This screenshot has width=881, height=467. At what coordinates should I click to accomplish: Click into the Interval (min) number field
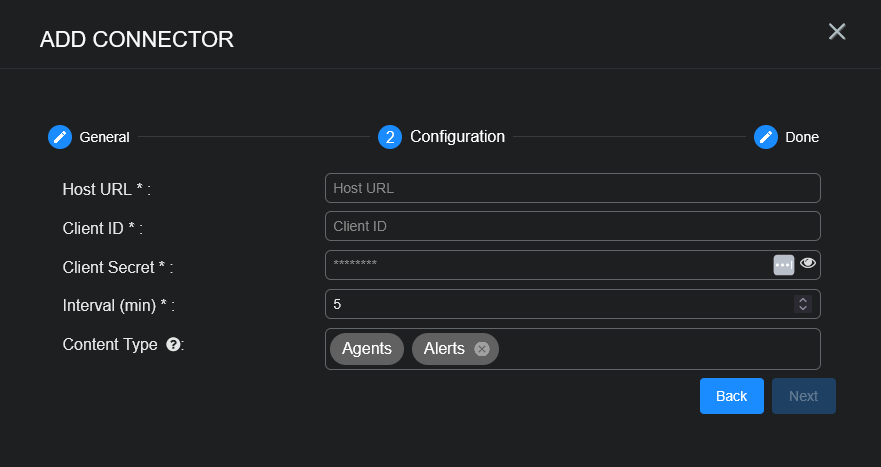555,304
